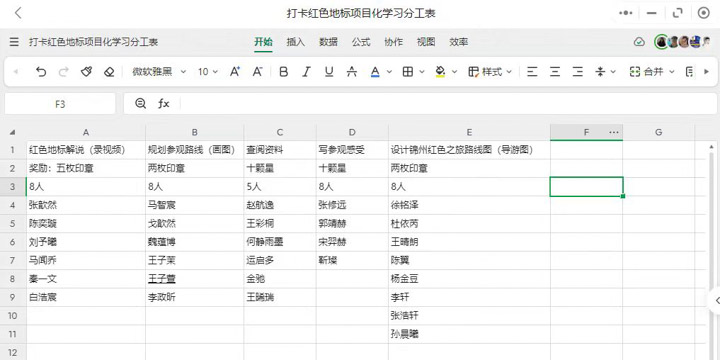Undo the last action
This screenshot has height=360, width=720.
[x=41, y=72]
